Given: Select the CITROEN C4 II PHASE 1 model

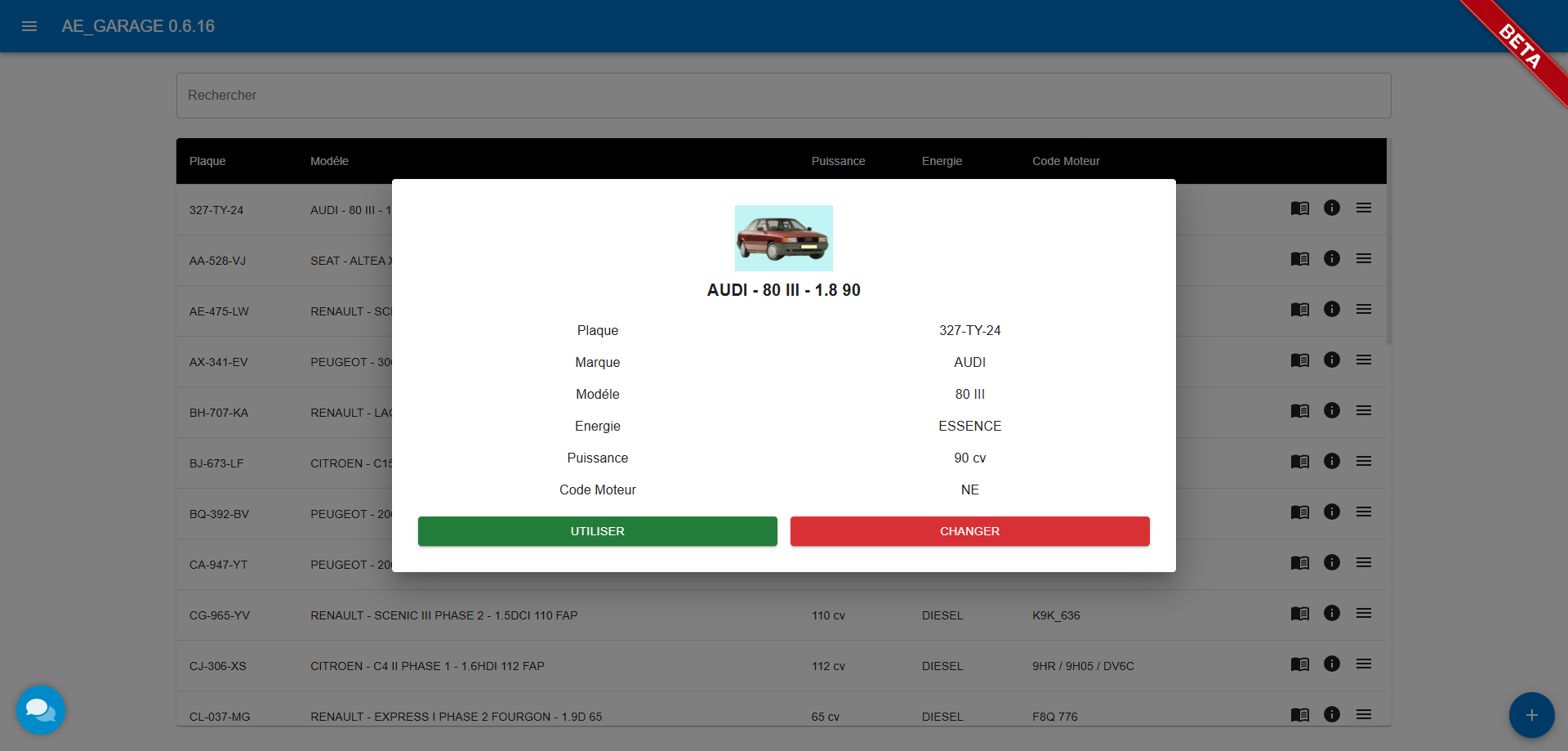Looking at the screenshot, I should (427, 666).
